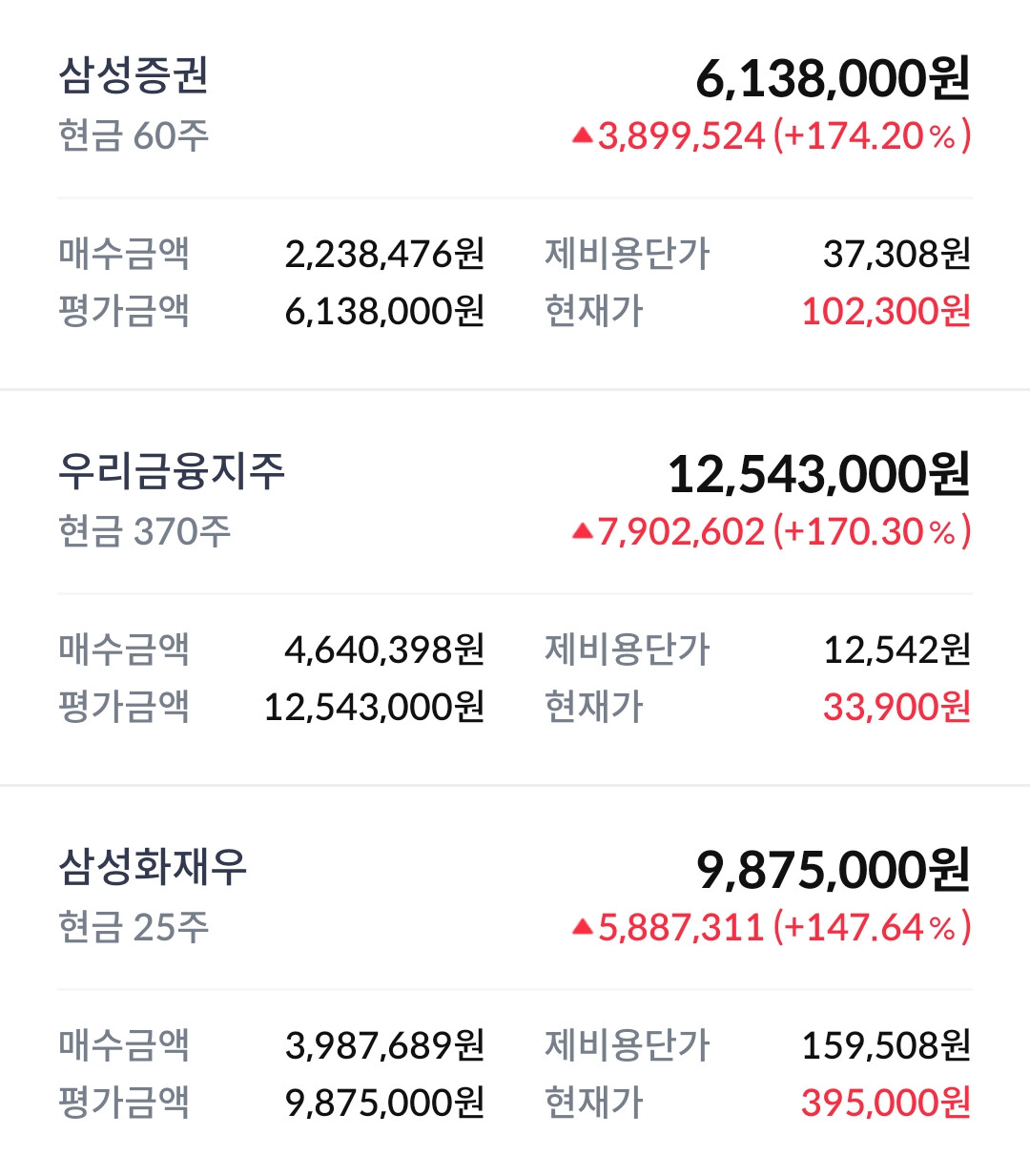The height and width of the screenshot is (1176, 1030).
Task: Click the +174.20% return percentage
Action: 872,135
